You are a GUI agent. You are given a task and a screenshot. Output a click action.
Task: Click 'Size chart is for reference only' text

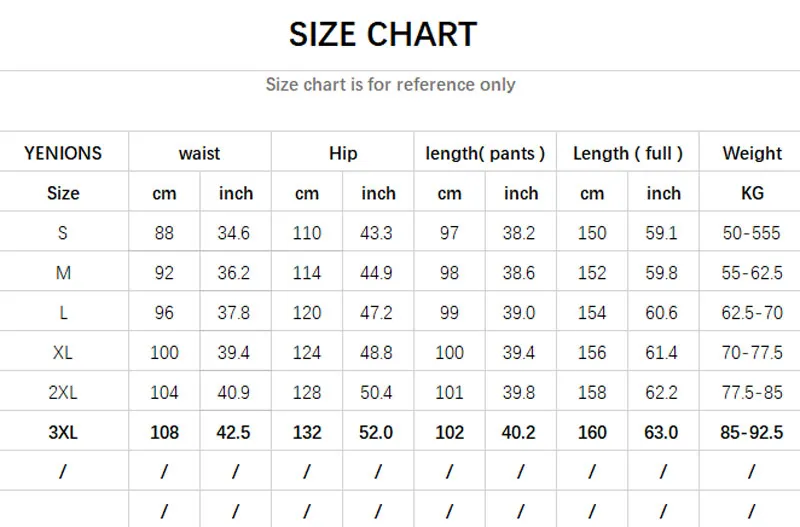click(390, 84)
